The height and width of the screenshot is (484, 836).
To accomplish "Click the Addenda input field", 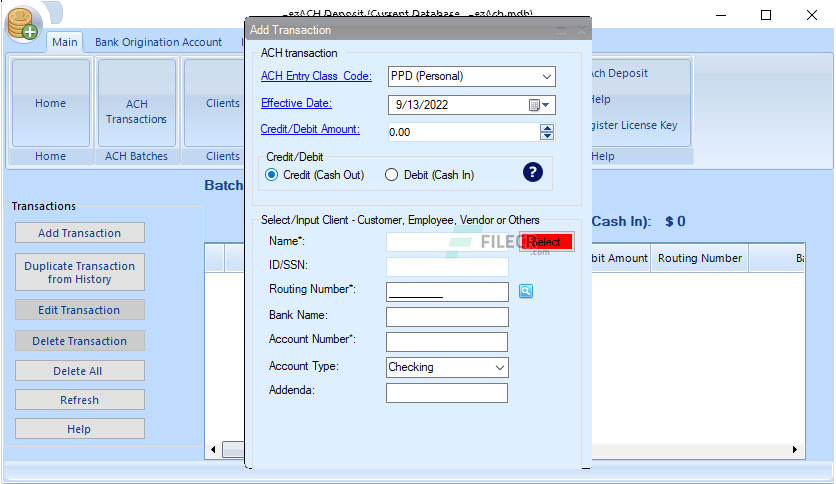I will point(447,393).
